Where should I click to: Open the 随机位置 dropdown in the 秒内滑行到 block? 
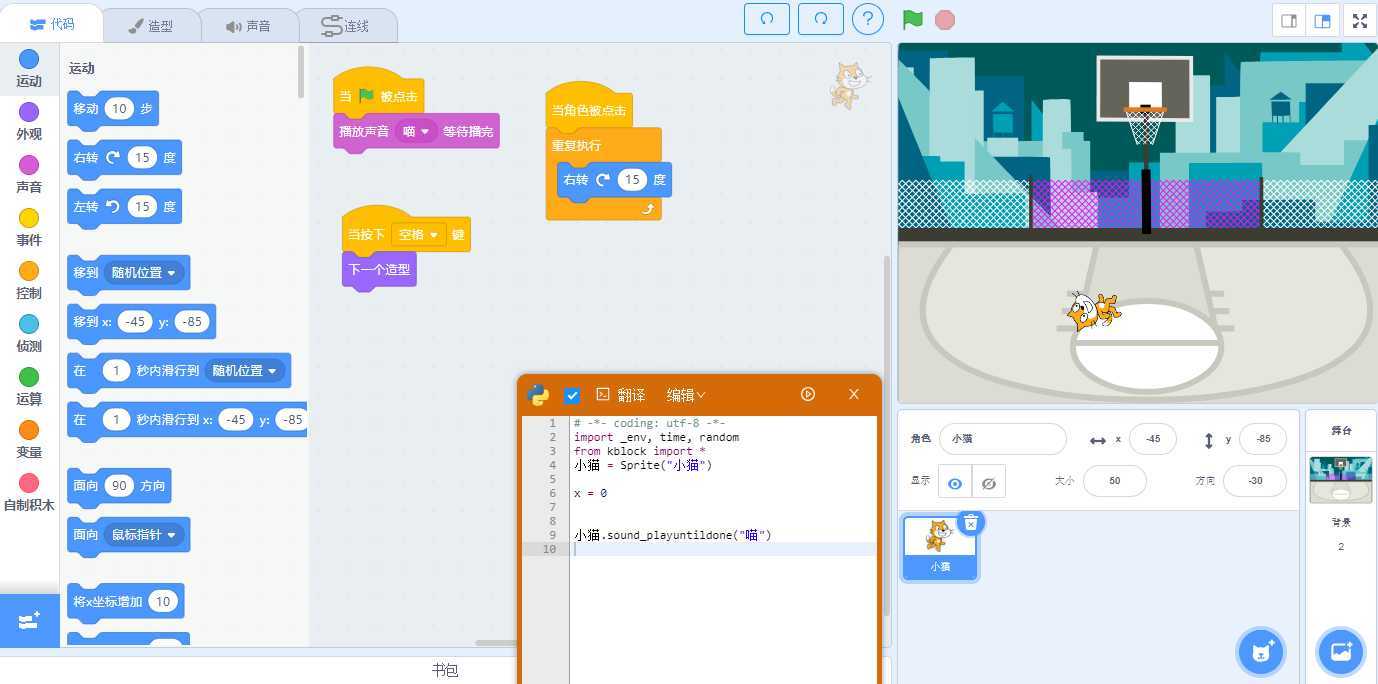point(245,370)
